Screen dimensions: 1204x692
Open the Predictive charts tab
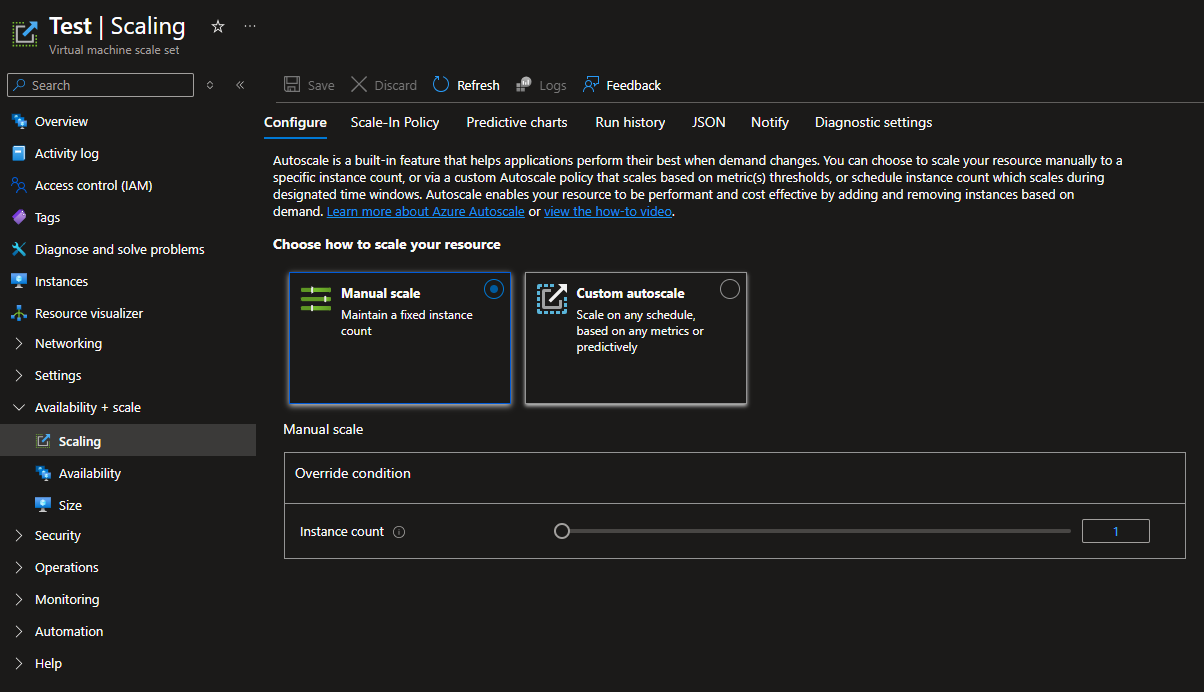click(517, 122)
